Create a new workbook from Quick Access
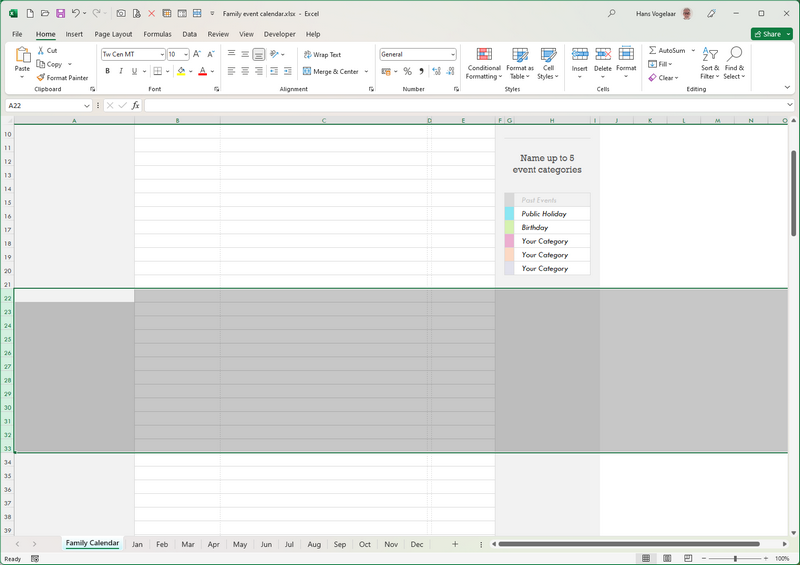The height and width of the screenshot is (565, 800). pos(30,14)
